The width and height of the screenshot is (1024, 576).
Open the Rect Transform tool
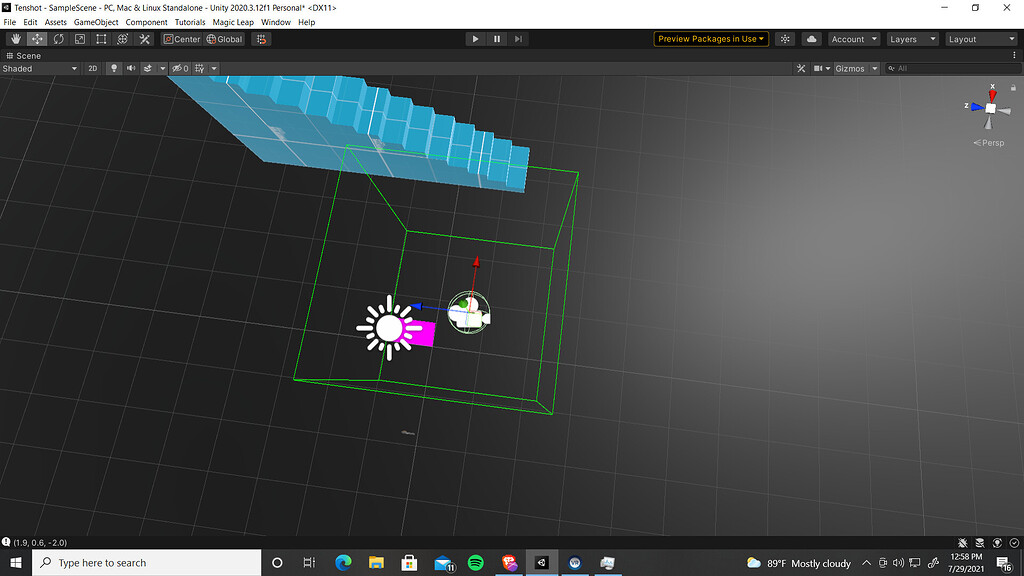(101, 39)
